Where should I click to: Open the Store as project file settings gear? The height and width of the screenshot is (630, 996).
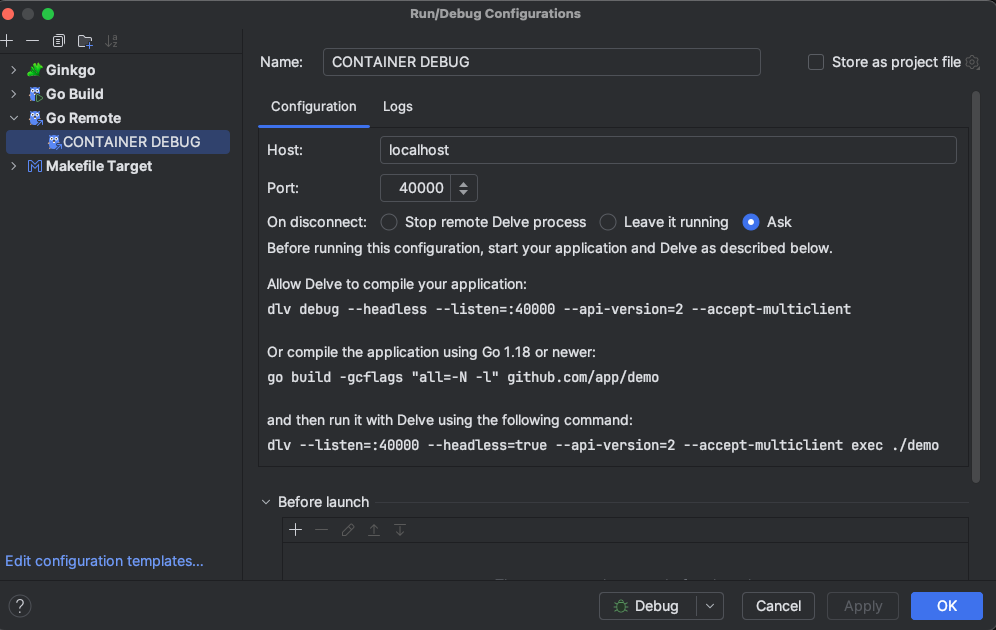(972, 62)
